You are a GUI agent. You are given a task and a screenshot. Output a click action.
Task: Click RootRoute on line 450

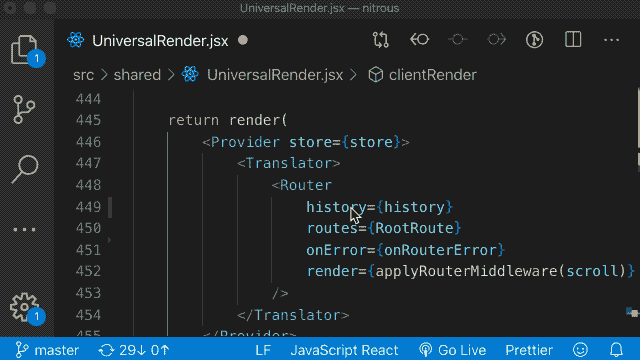(x=414, y=228)
